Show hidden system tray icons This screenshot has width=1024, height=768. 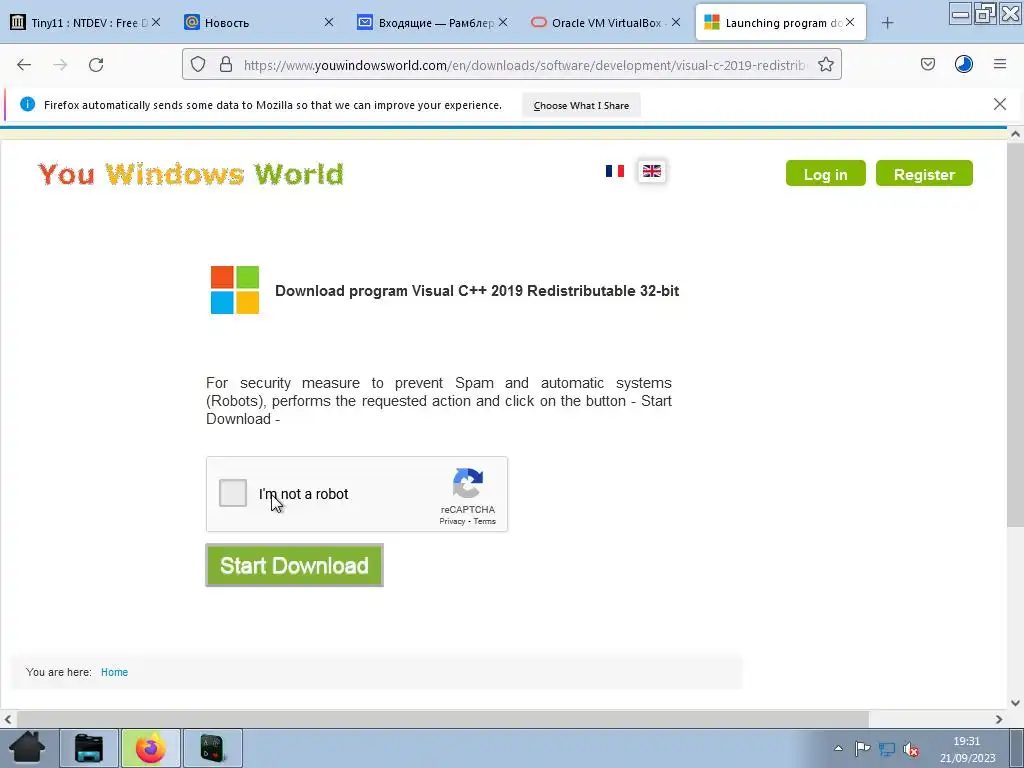(x=838, y=748)
